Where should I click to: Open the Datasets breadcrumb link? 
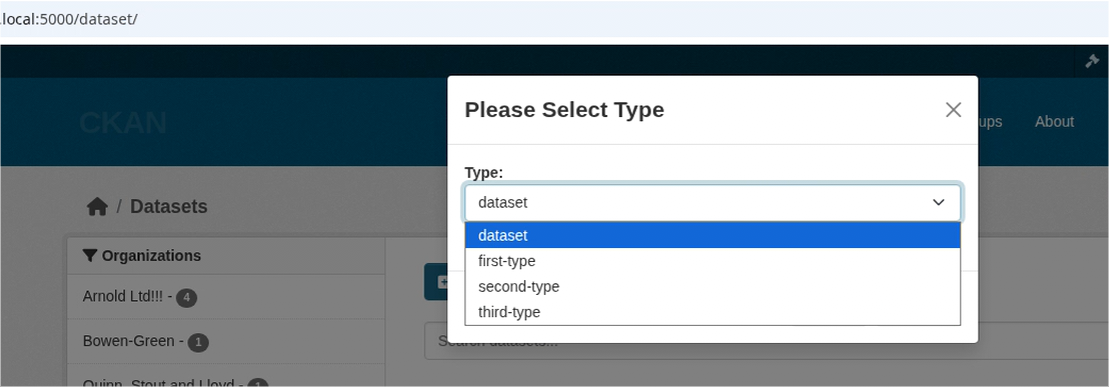168,207
